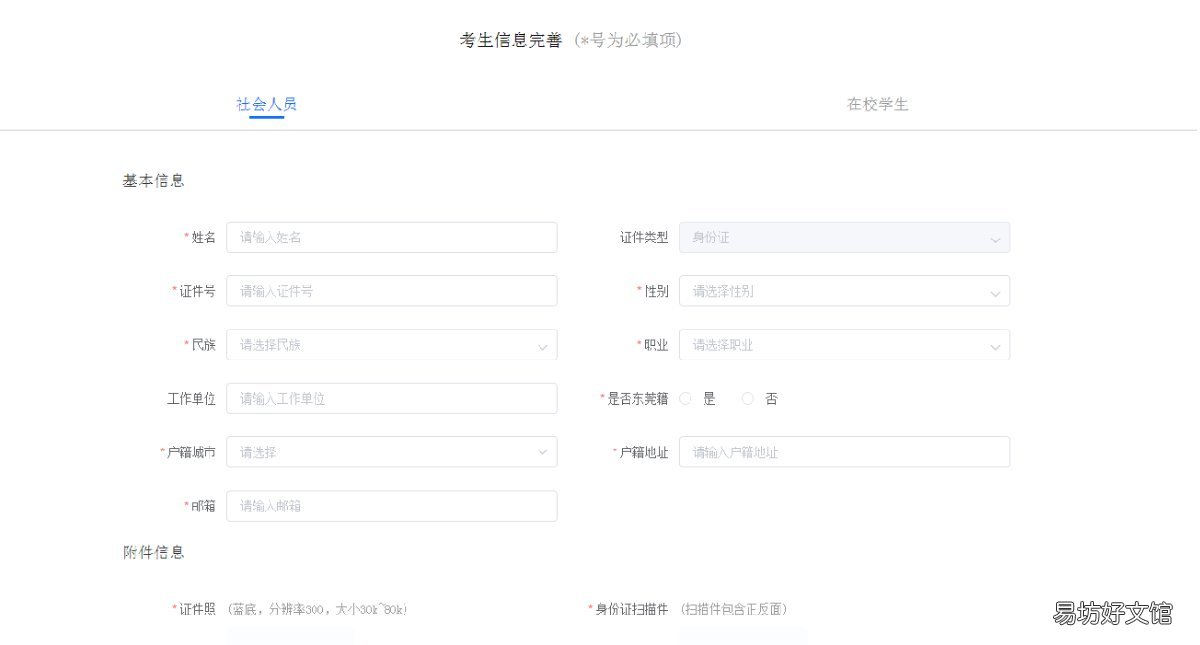Viewport: 1200px width, 645px height.
Task: Click the 工作单位 input field
Action: [x=392, y=398]
